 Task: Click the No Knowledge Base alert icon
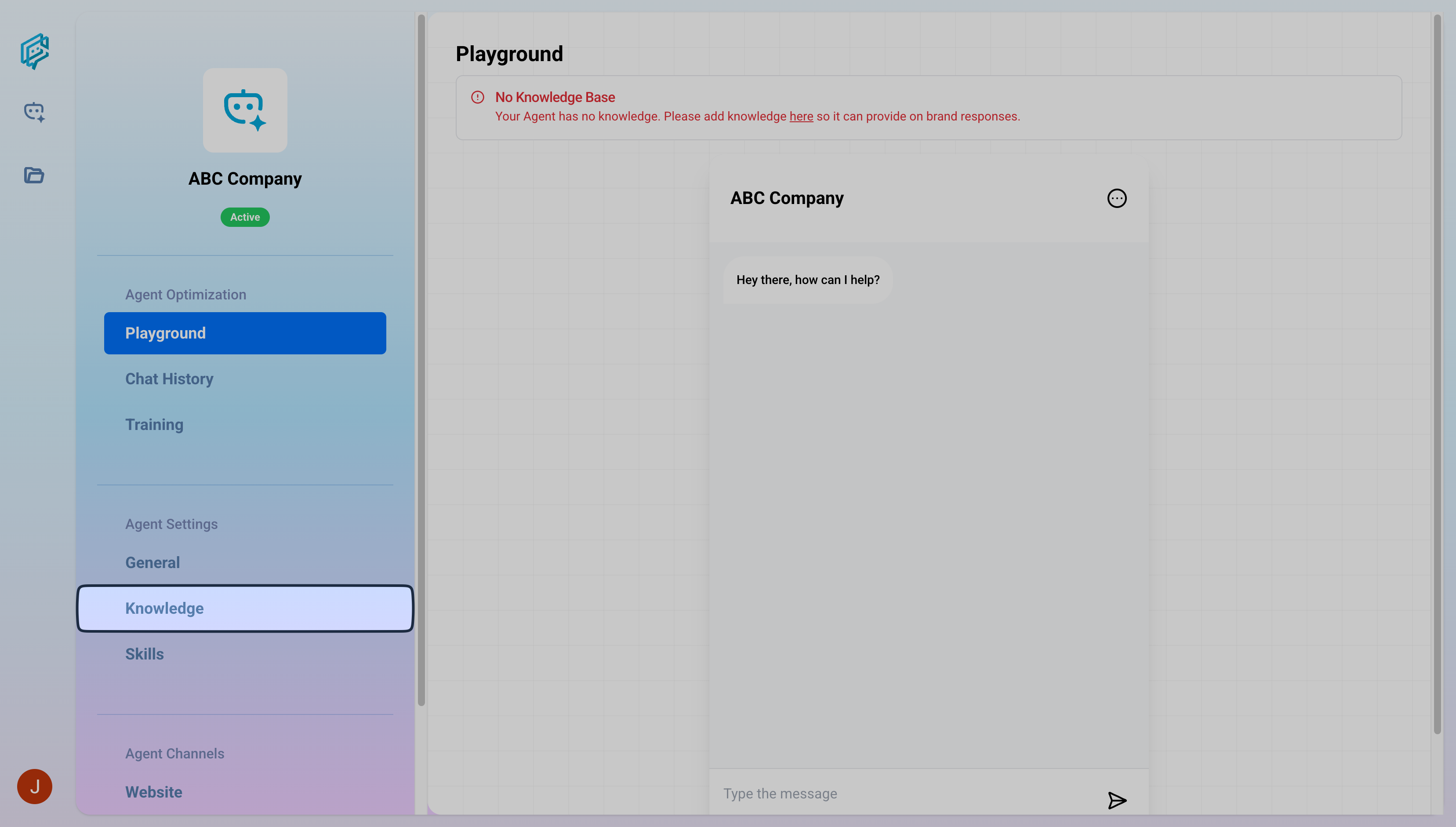(477, 97)
